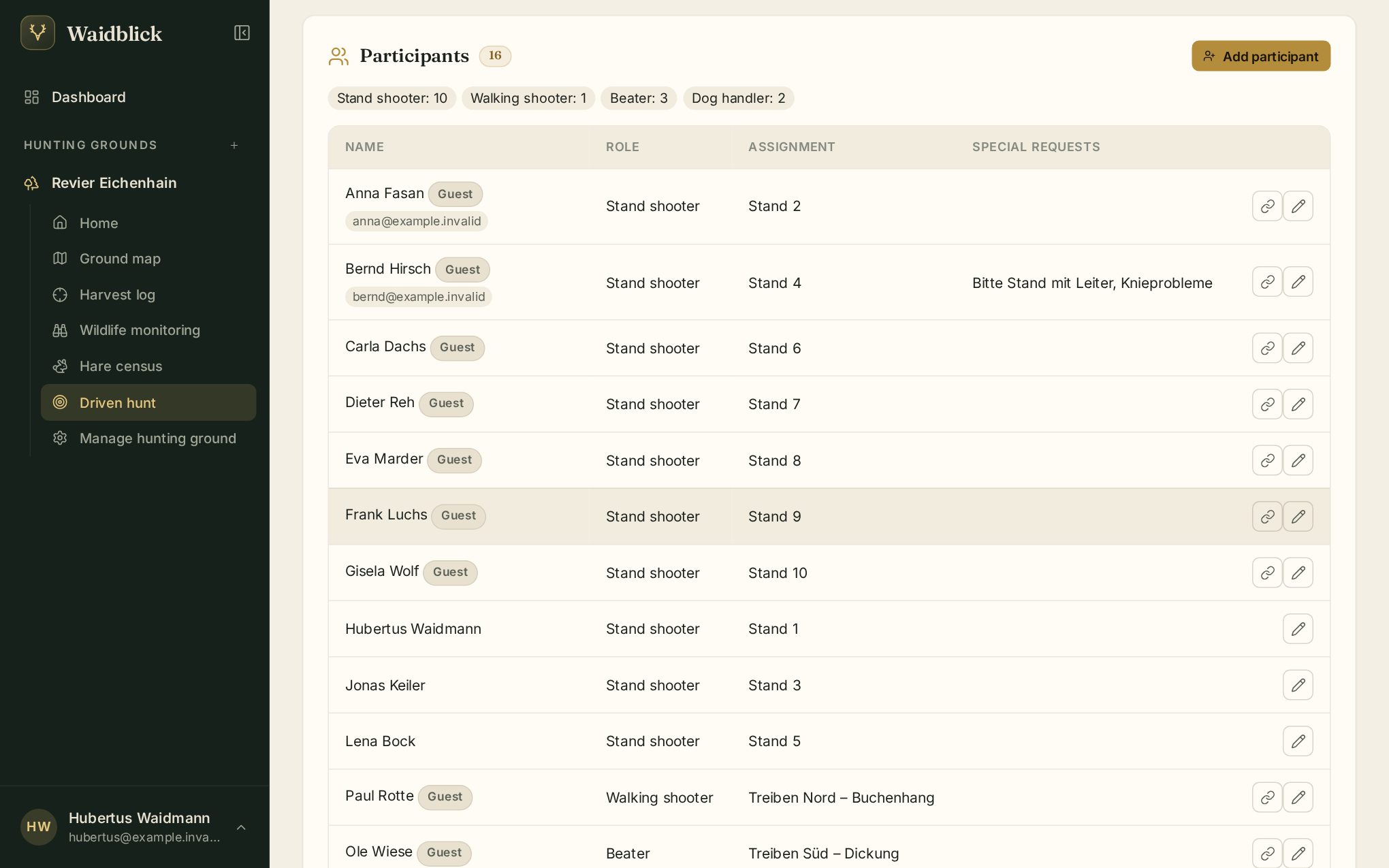Image resolution: width=1389 pixels, height=868 pixels.
Task: Edit participant Bernd Hirsch
Action: (x=1298, y=281)
